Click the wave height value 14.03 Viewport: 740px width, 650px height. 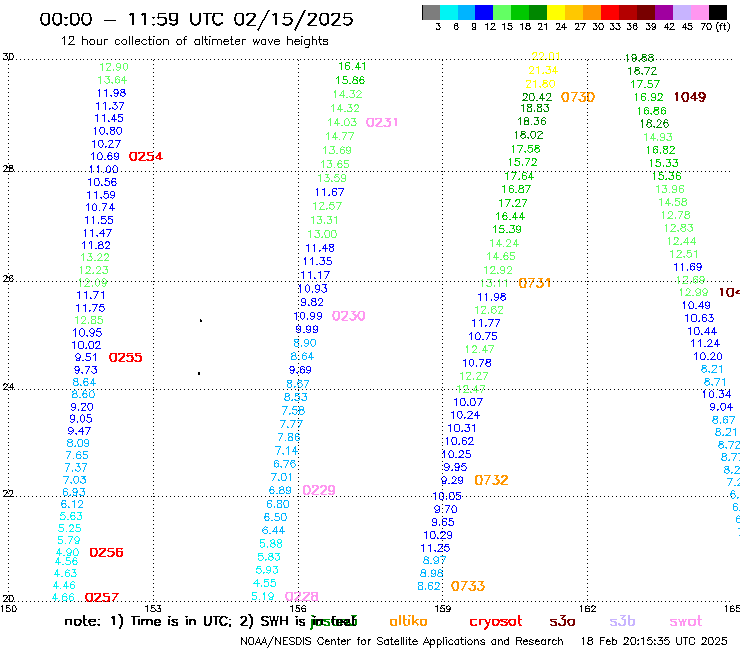pos(343,122)
